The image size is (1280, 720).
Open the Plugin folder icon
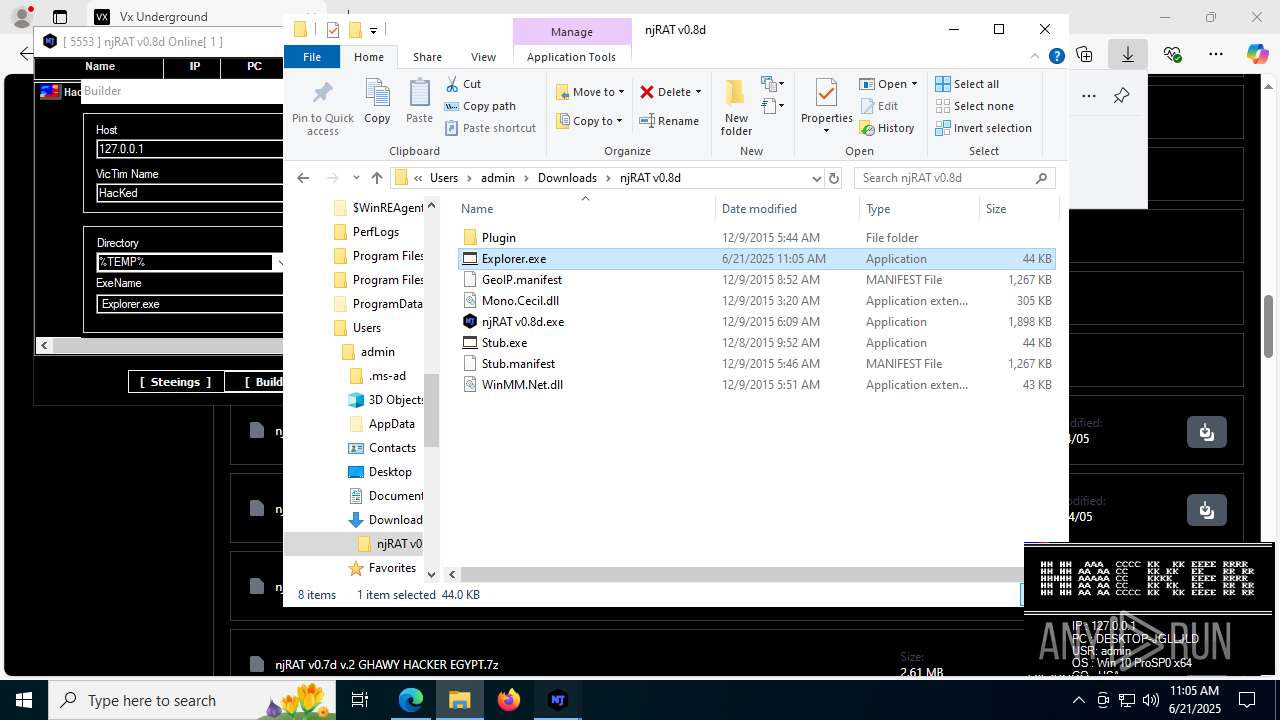(x=470, y=238)
